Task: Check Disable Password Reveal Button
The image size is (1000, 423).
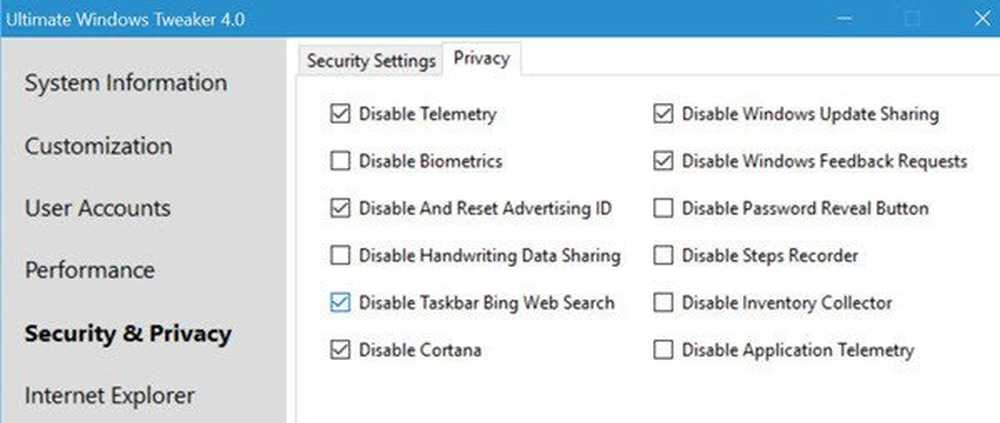Action: click(x=663, y=209)
